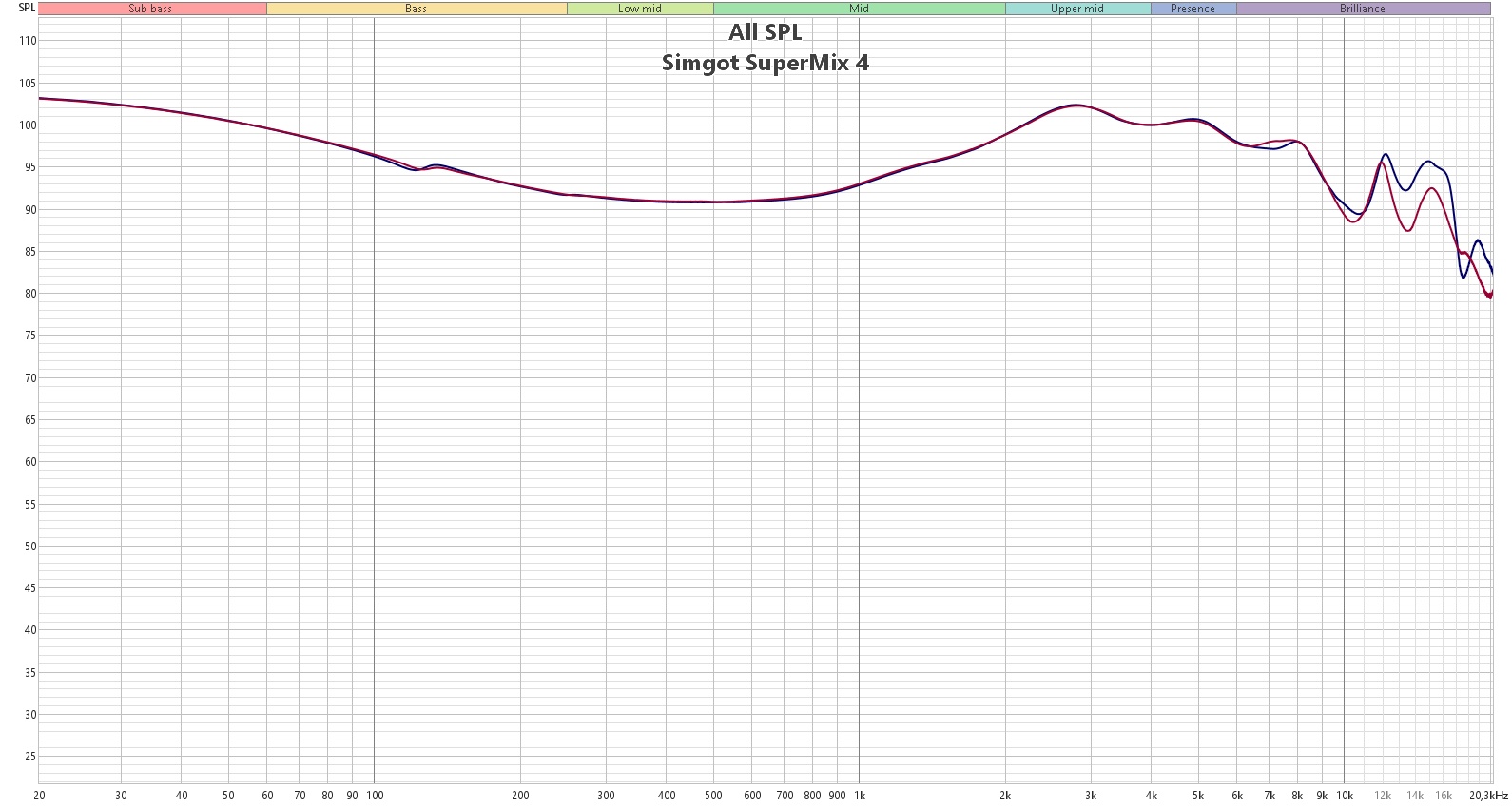Click the 20 Hz frequency axis label
This screenshot has width=1512, height=807.
pos(39,796)
